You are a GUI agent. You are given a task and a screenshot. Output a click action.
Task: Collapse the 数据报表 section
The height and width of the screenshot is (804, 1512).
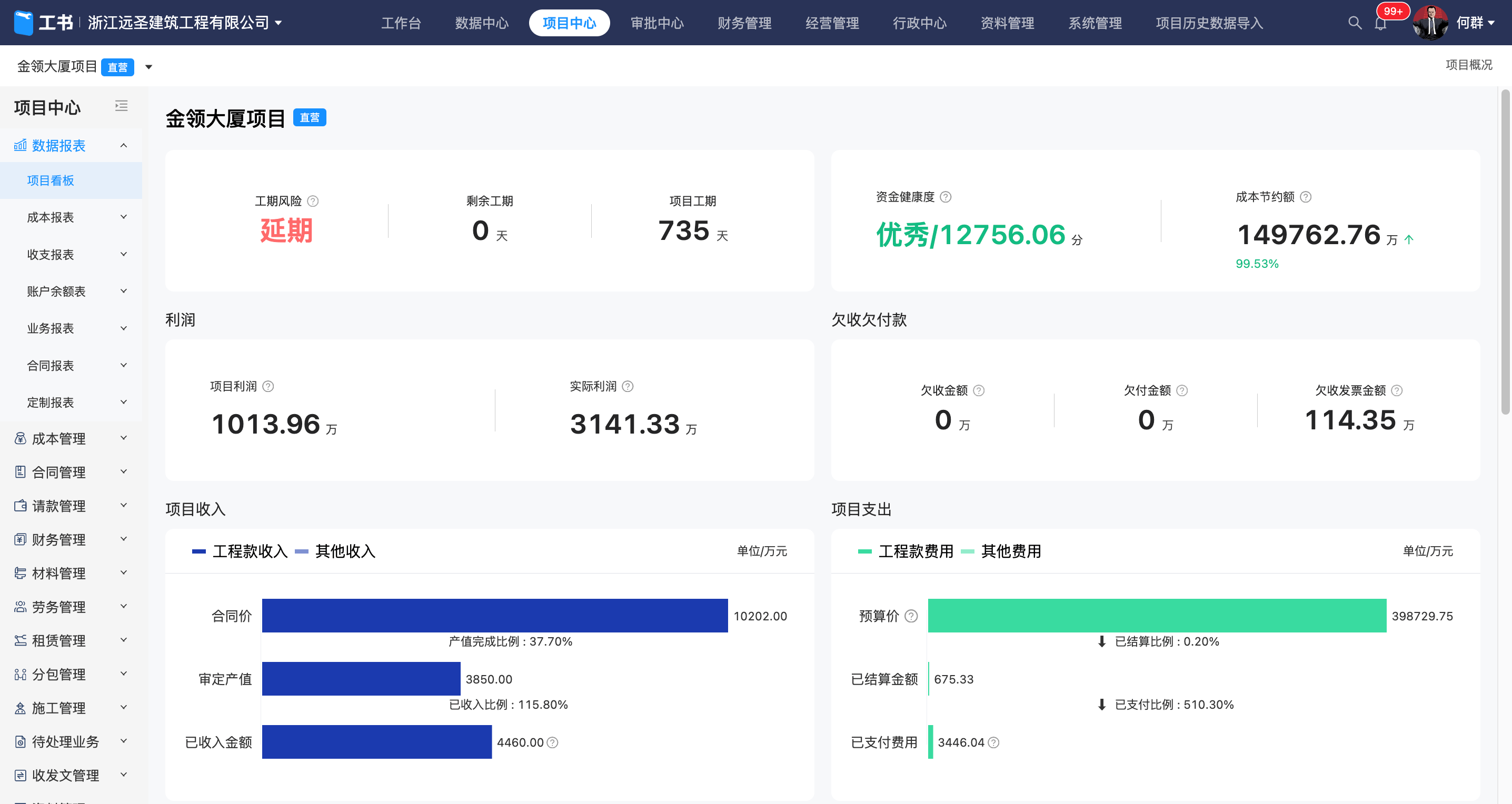[123, 145]
